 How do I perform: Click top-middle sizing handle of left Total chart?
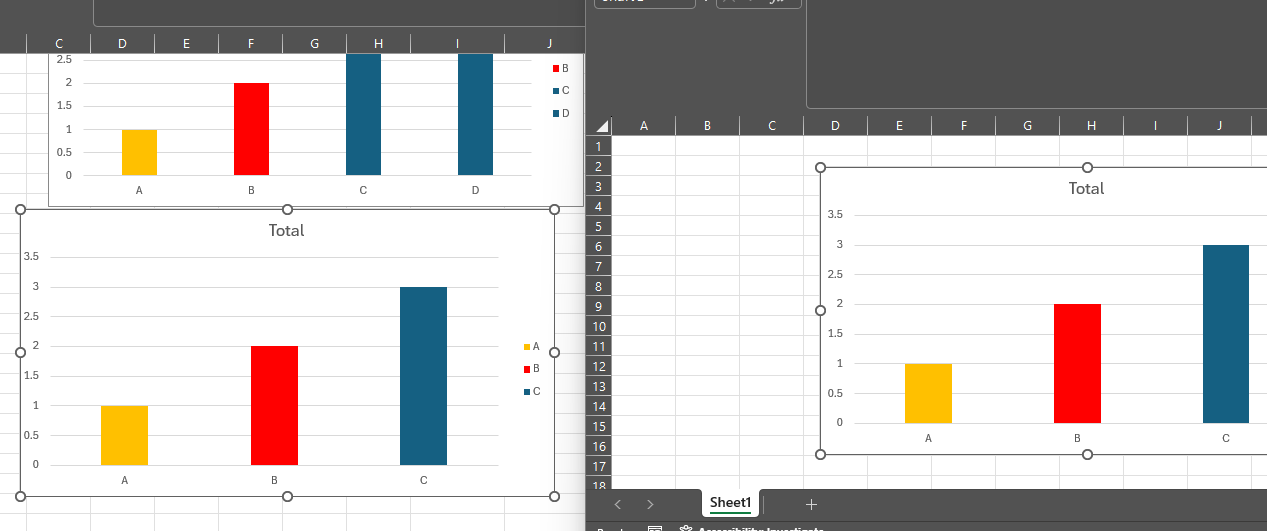287,209
